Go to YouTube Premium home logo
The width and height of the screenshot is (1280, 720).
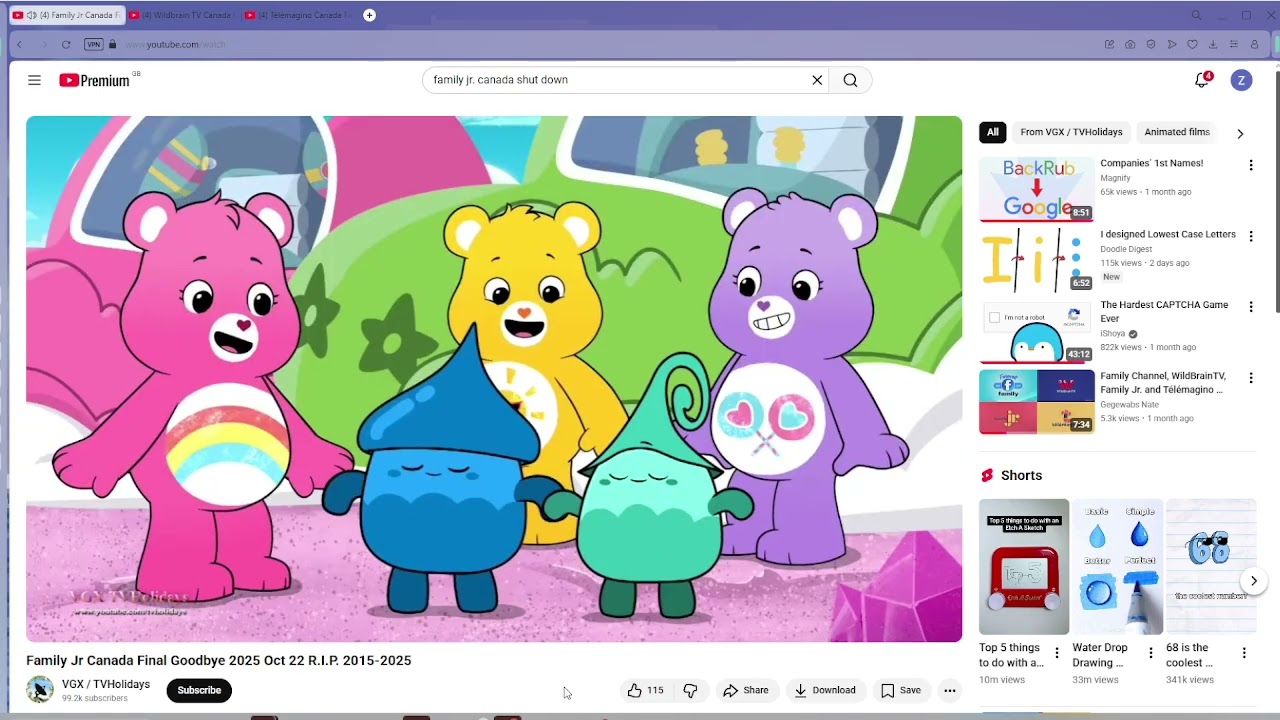click(x=95, y=80)
